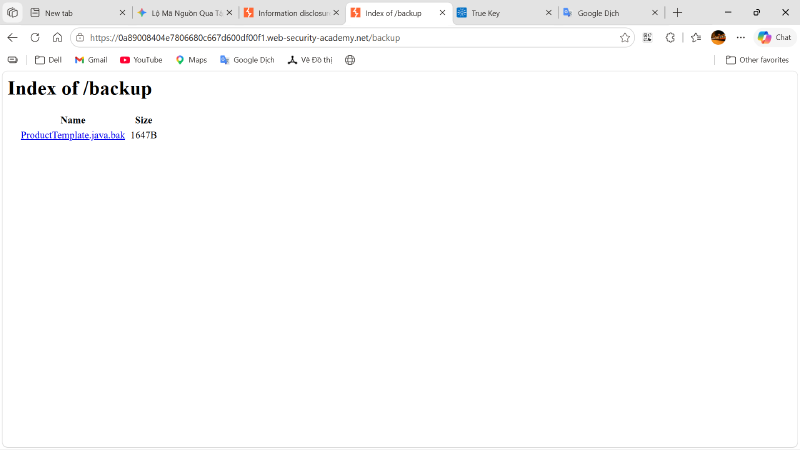Screen dimensions: 800x450
Task: Open the Gmail bookmark
Action: [91, 60]
